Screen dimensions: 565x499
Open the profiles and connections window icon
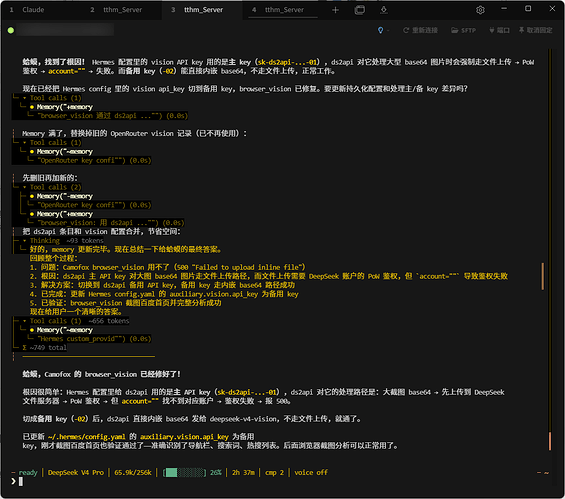359,10
